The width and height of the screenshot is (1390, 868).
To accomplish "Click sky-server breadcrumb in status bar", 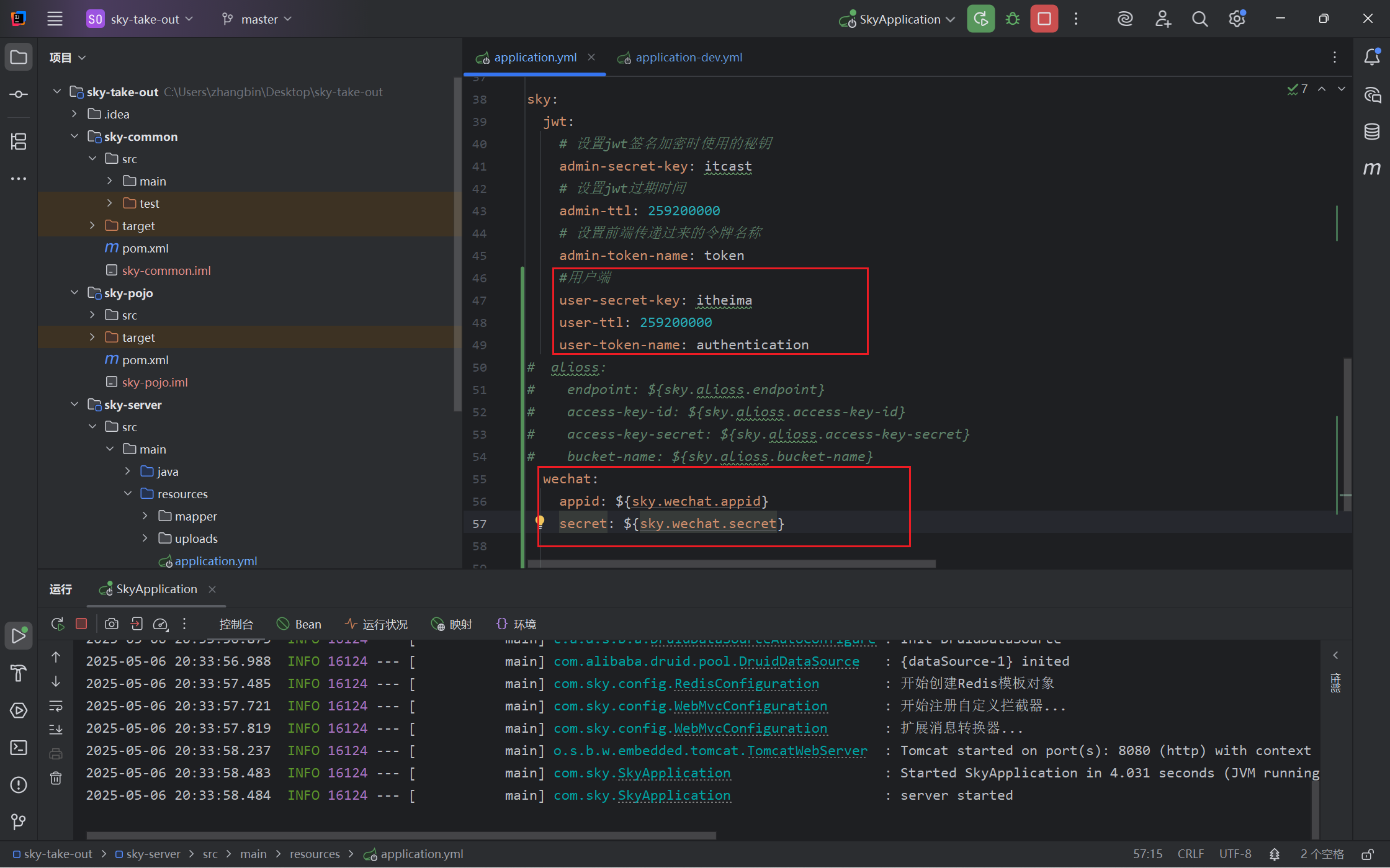I will click(x=148, y=854).
